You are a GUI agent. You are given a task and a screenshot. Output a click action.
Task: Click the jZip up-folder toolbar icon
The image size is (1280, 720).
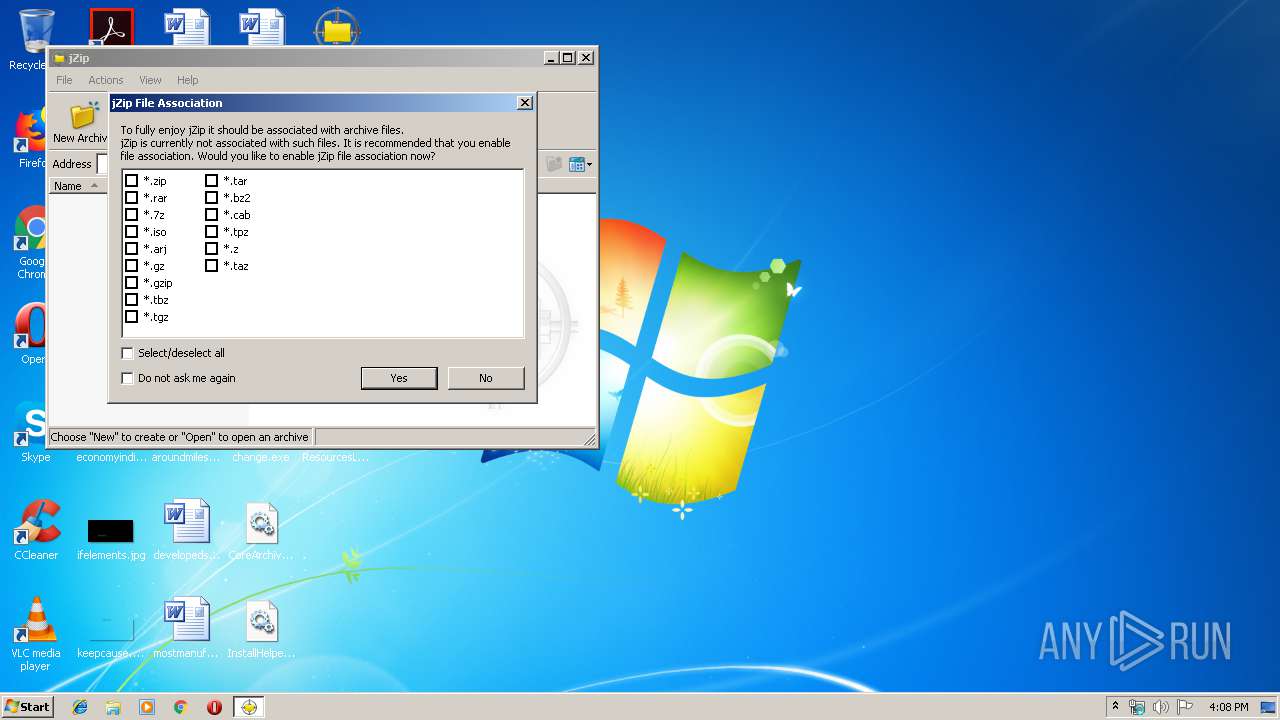click(x=553, y=164)
